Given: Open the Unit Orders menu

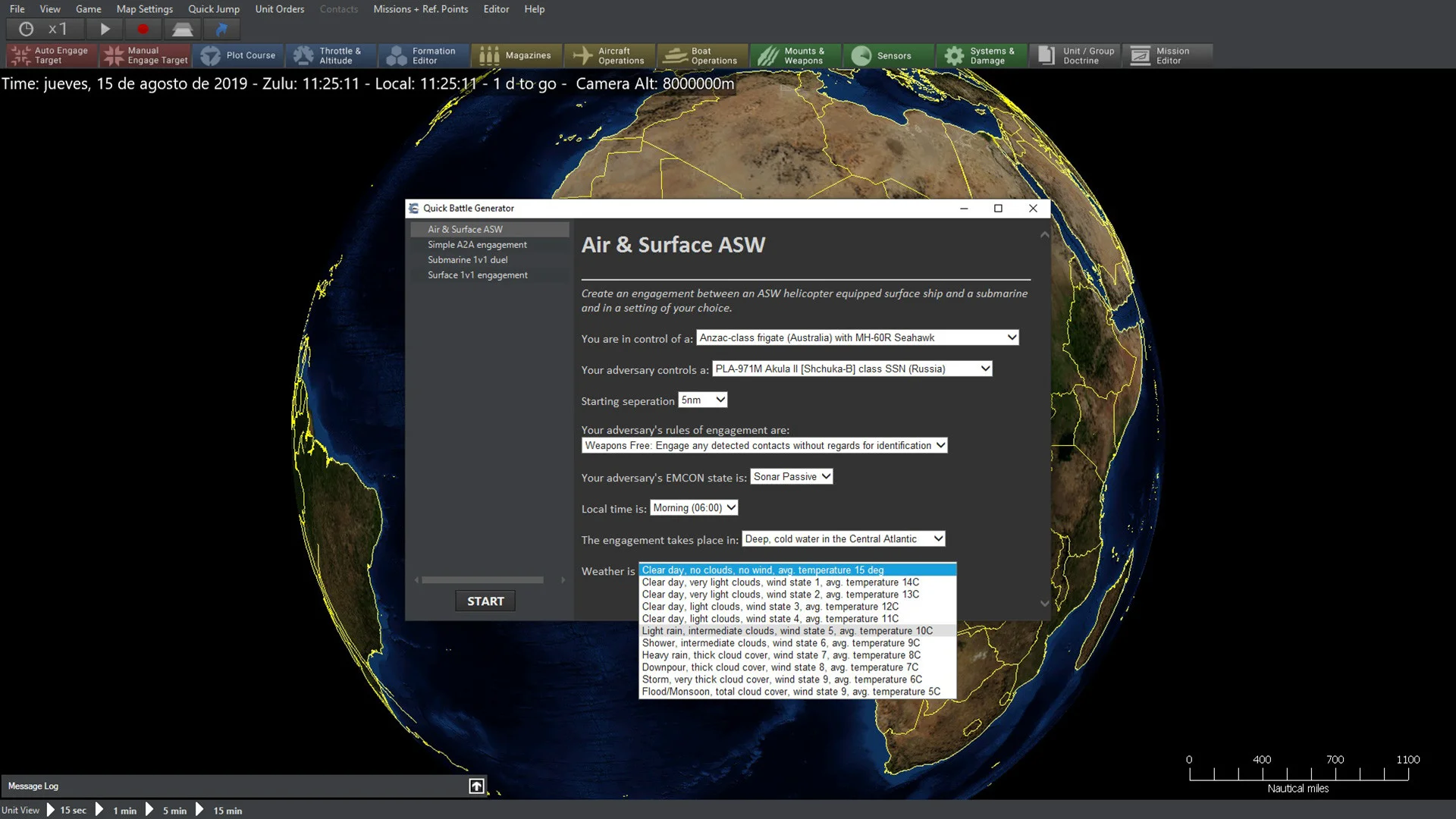Looking at the screenshot, I should 279,9.
